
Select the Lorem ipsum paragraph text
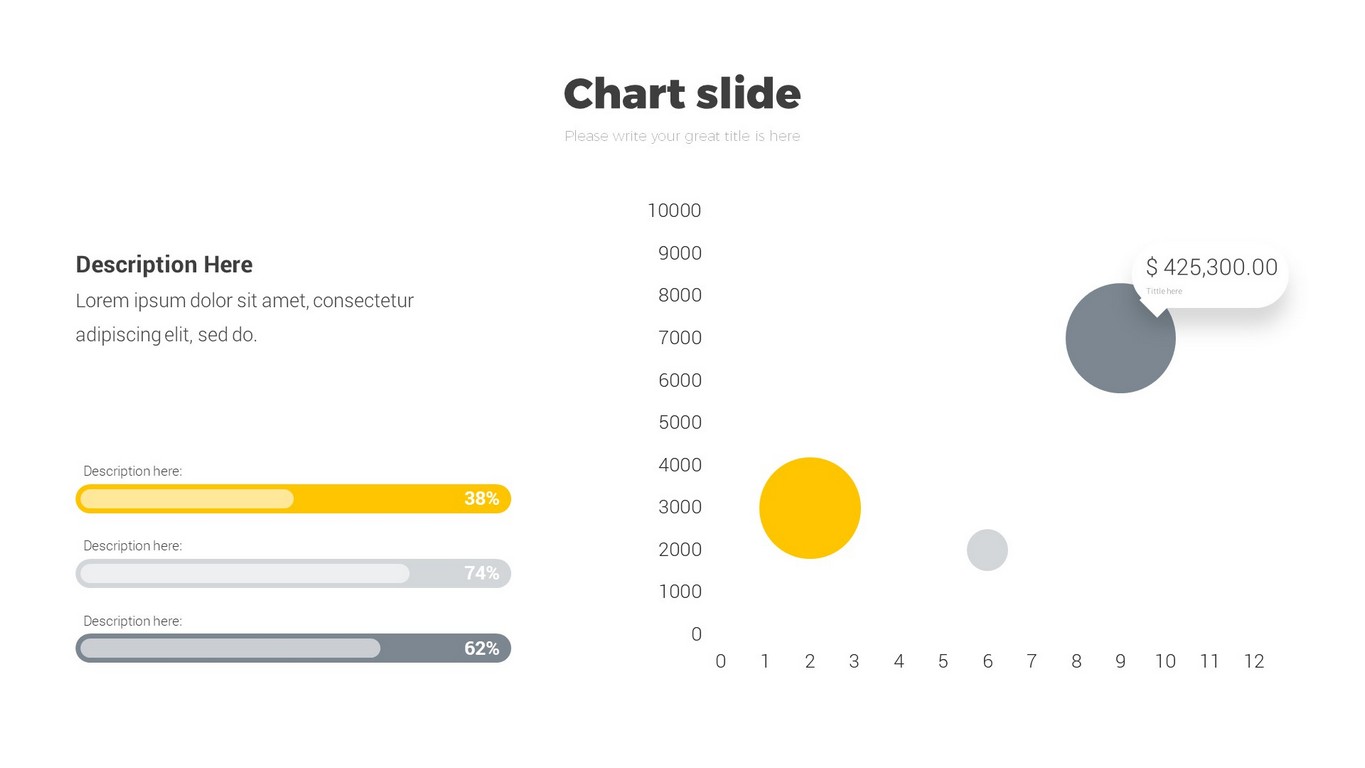tap(244, 317)
